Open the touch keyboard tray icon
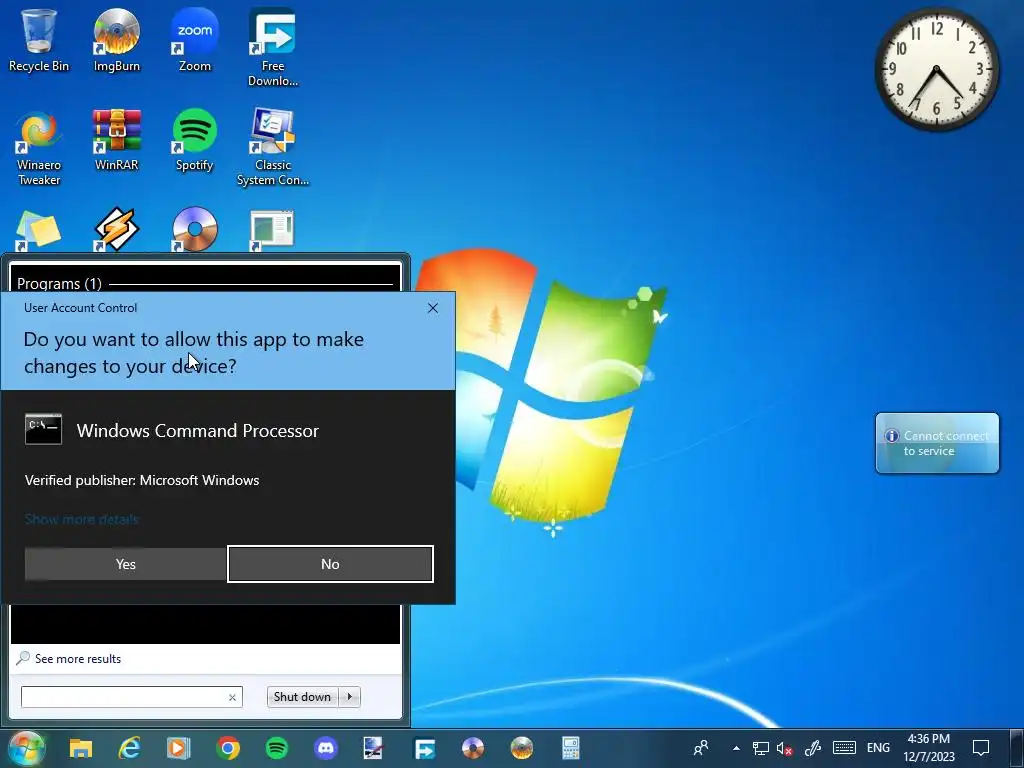 click(844, 748)
